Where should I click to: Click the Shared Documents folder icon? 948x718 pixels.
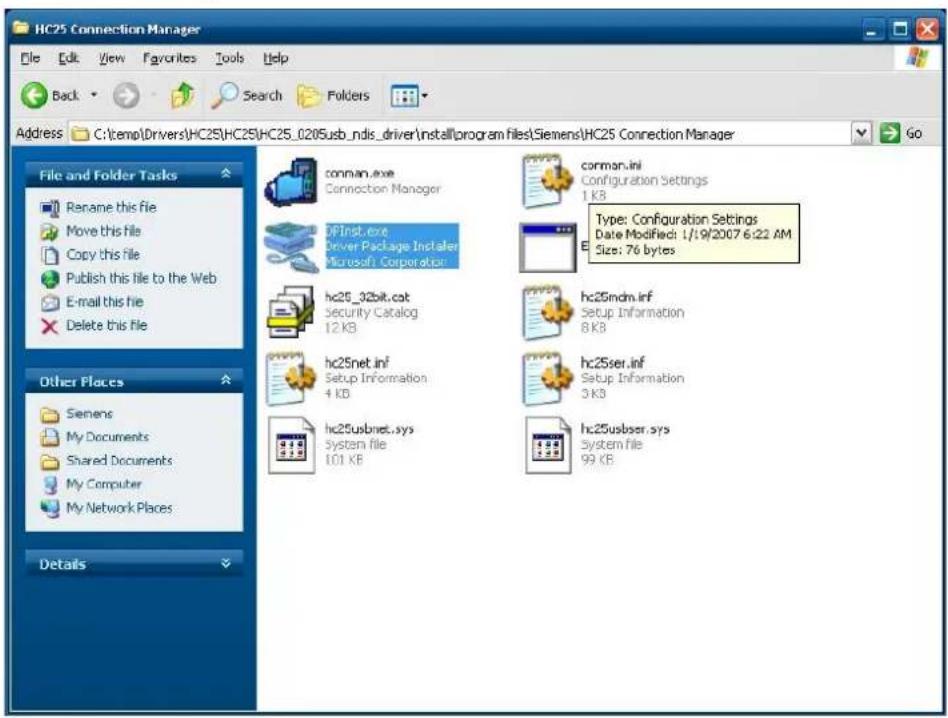(x=50, y=461)
